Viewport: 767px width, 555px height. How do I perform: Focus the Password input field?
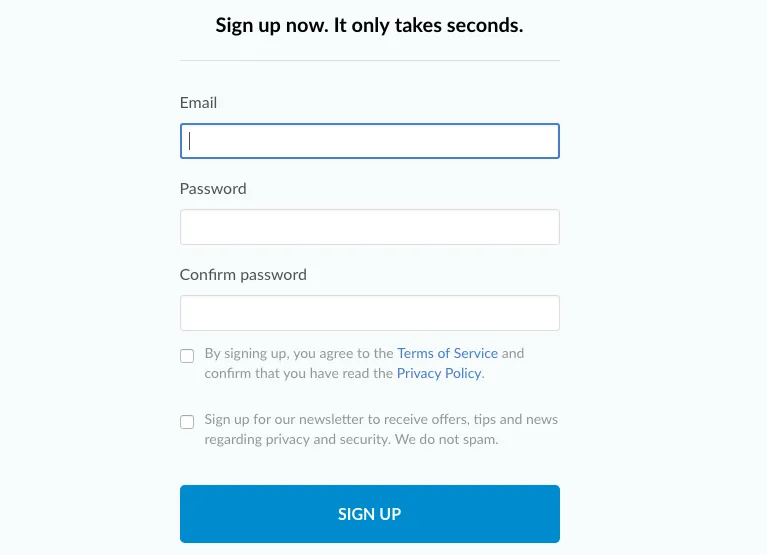370,227
